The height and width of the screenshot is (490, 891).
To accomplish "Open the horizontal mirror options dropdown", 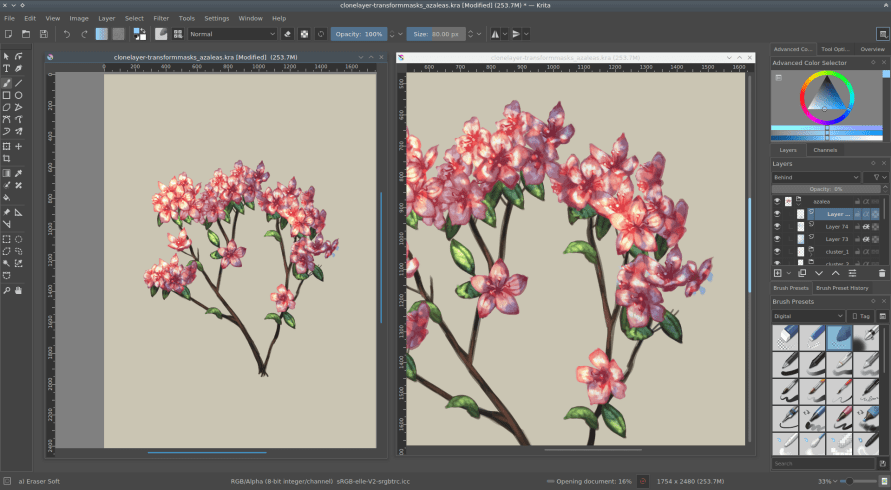I will (x=505, y=34).
